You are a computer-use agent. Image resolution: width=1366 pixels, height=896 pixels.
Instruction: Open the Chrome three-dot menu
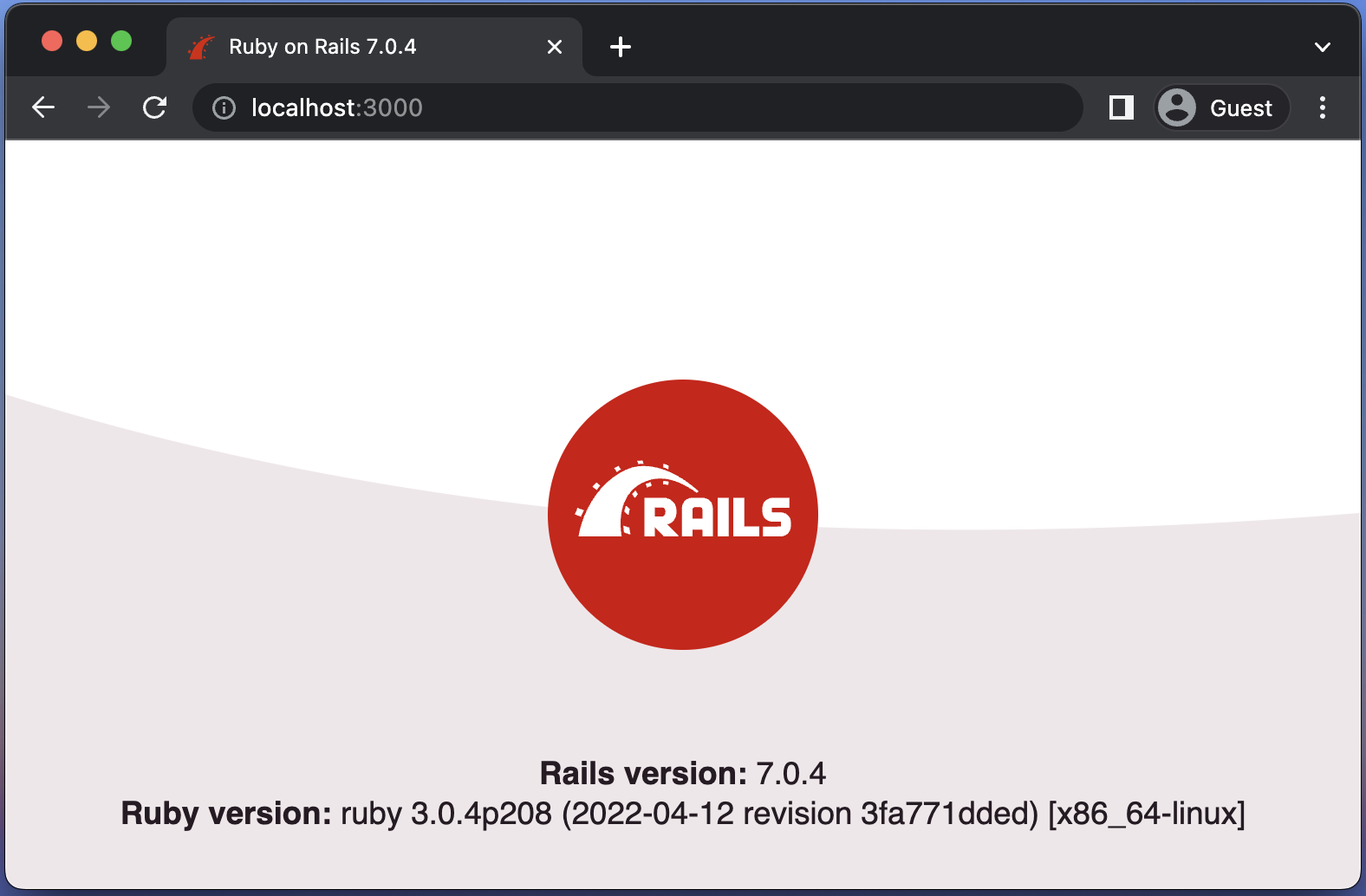click(x=1322, y=107)
